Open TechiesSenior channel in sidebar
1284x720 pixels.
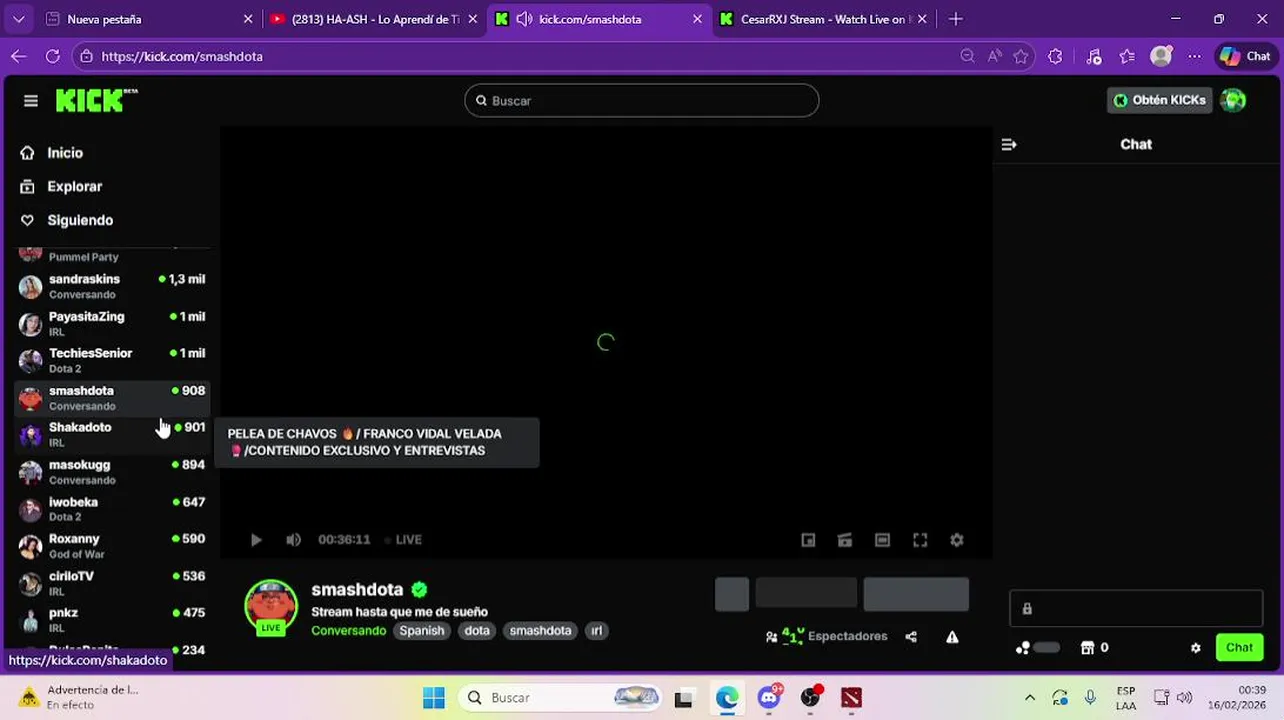112,361
